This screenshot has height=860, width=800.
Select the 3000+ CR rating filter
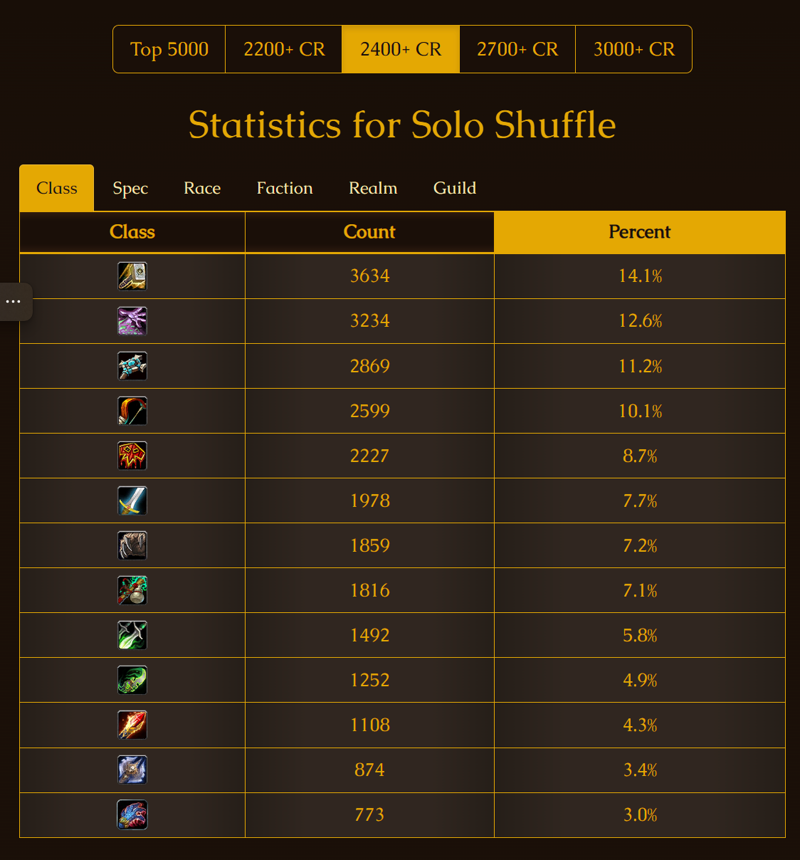click(634, 49)
